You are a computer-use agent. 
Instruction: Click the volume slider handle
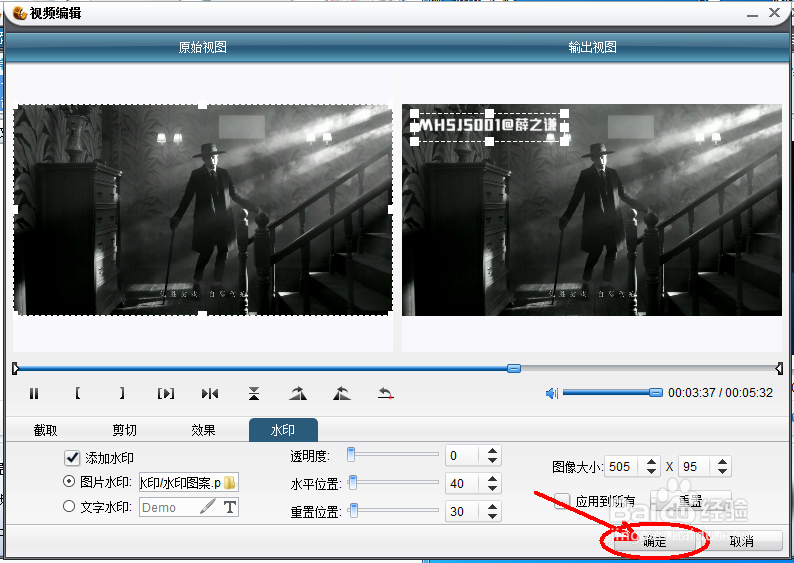[x=656, y=392]
